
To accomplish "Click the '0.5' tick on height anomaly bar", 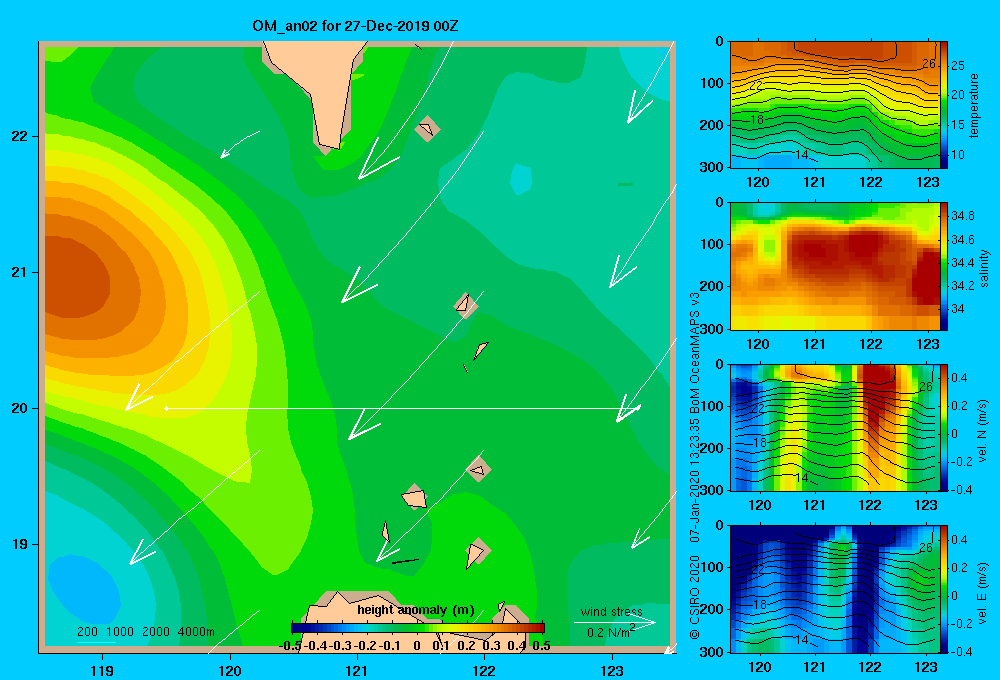I will (541, 646).
